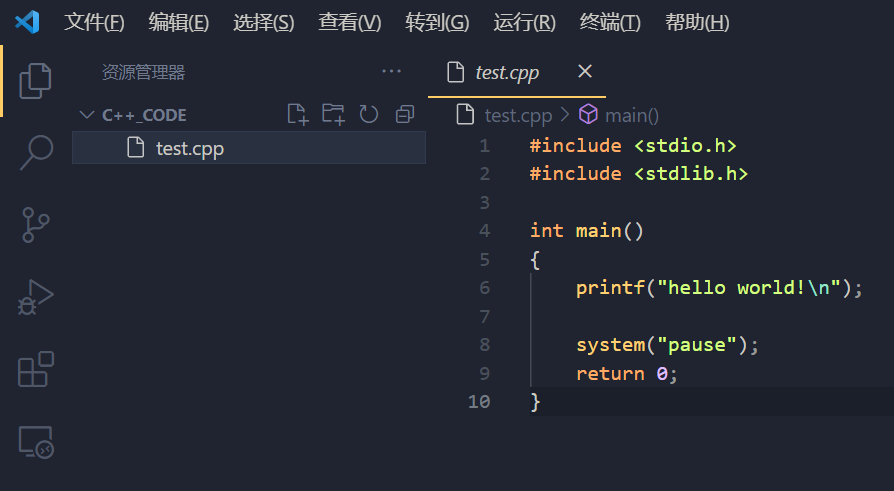The width and height of the screenshot is (894, 491).
Task: Create a new folder in C++_CODE
Action: coord(333,115)
